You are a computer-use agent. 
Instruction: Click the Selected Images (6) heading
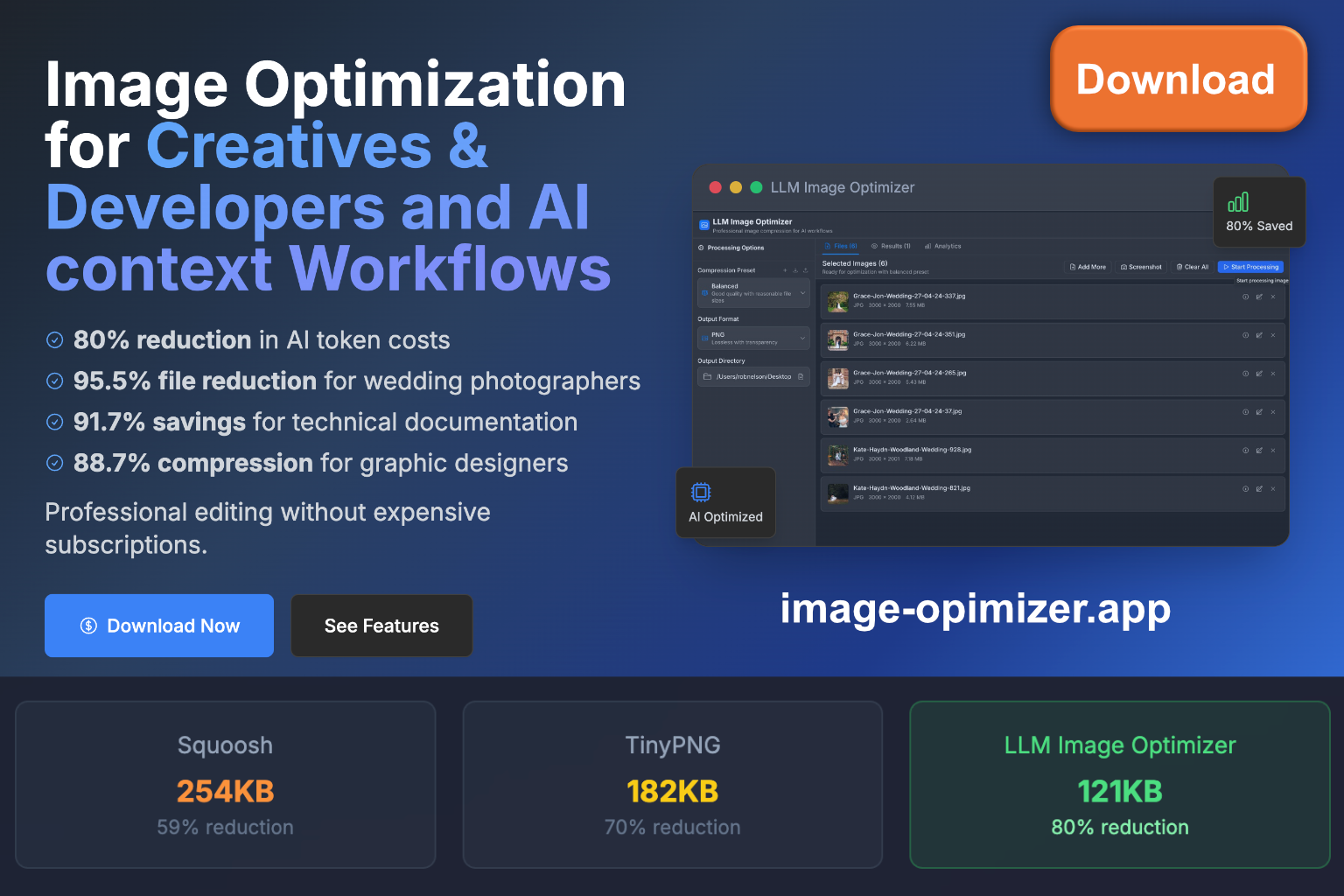click(x=855, y=263)
